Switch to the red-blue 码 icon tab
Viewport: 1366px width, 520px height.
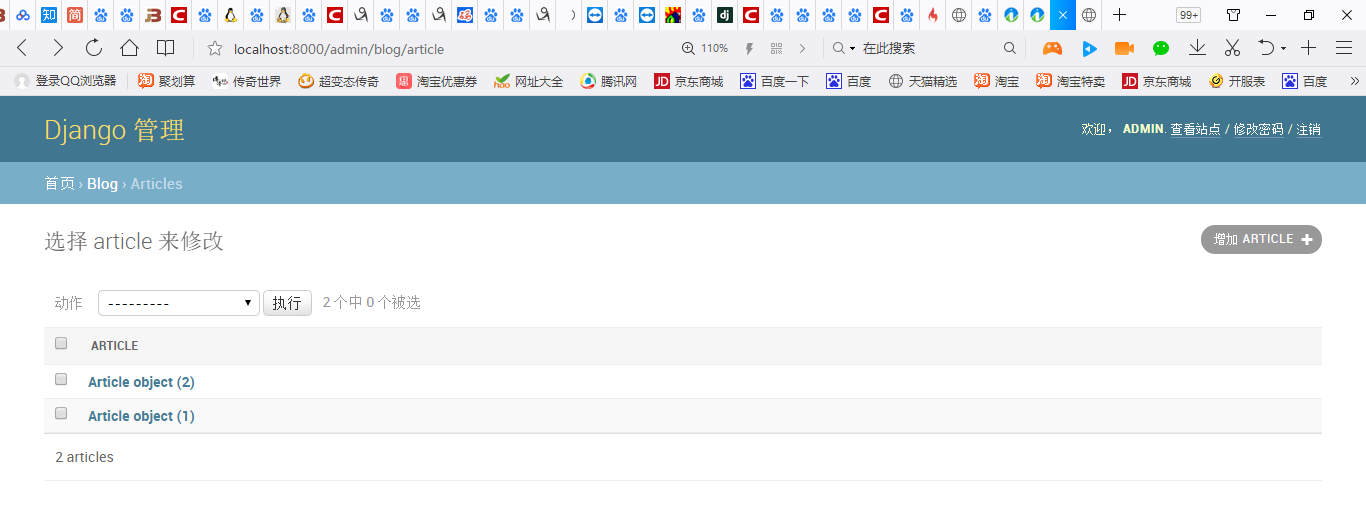click(x=464, y=15)
